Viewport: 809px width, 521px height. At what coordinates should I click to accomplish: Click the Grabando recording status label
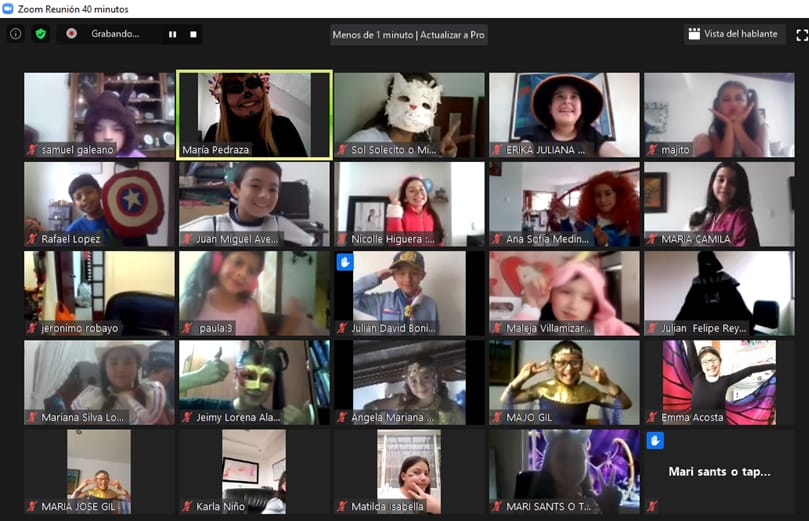[115, 33]
